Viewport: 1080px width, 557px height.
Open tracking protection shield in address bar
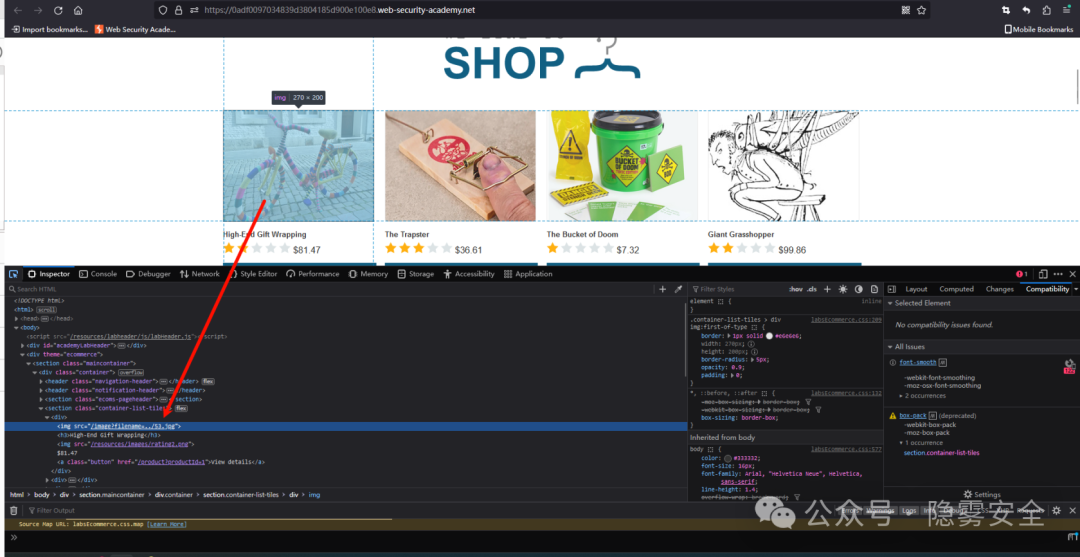click(x=163, y=10)
